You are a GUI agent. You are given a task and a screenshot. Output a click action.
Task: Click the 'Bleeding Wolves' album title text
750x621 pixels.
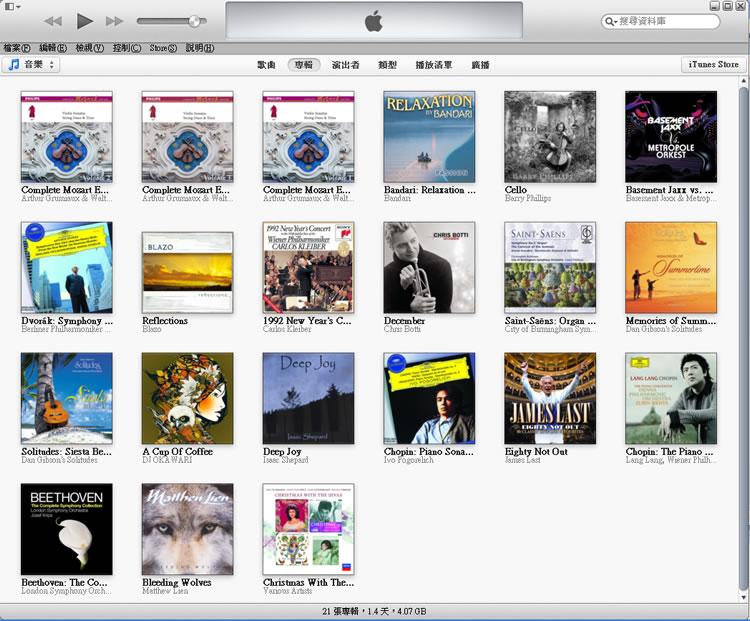click(x=176, y=582)
